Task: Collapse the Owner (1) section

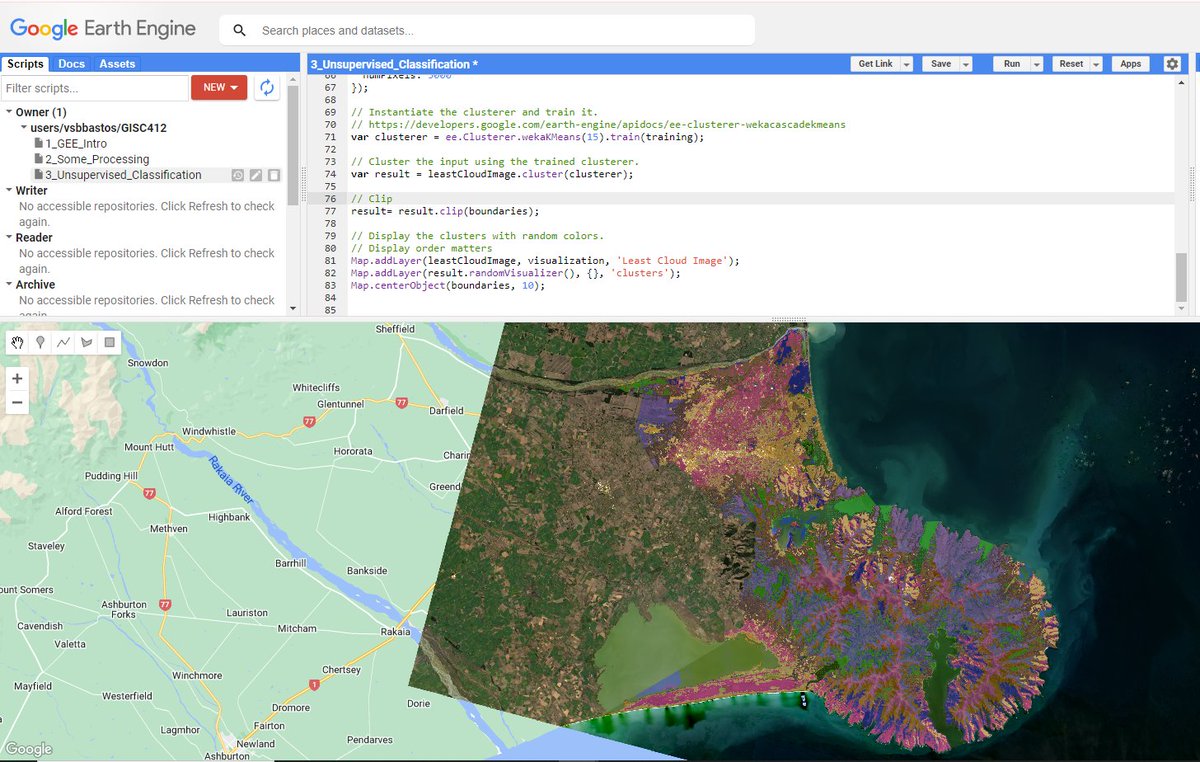Action: [10, 112]
